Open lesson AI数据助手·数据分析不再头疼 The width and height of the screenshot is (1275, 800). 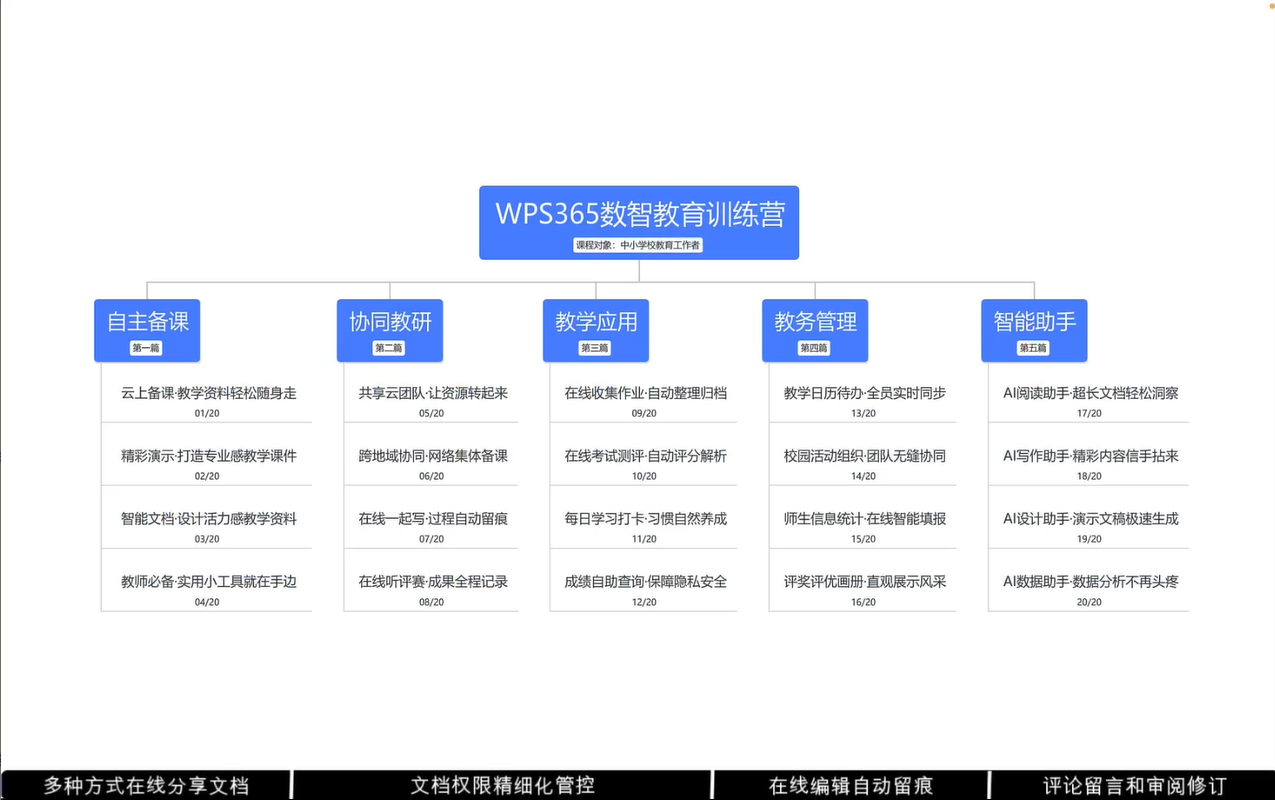1090,582
